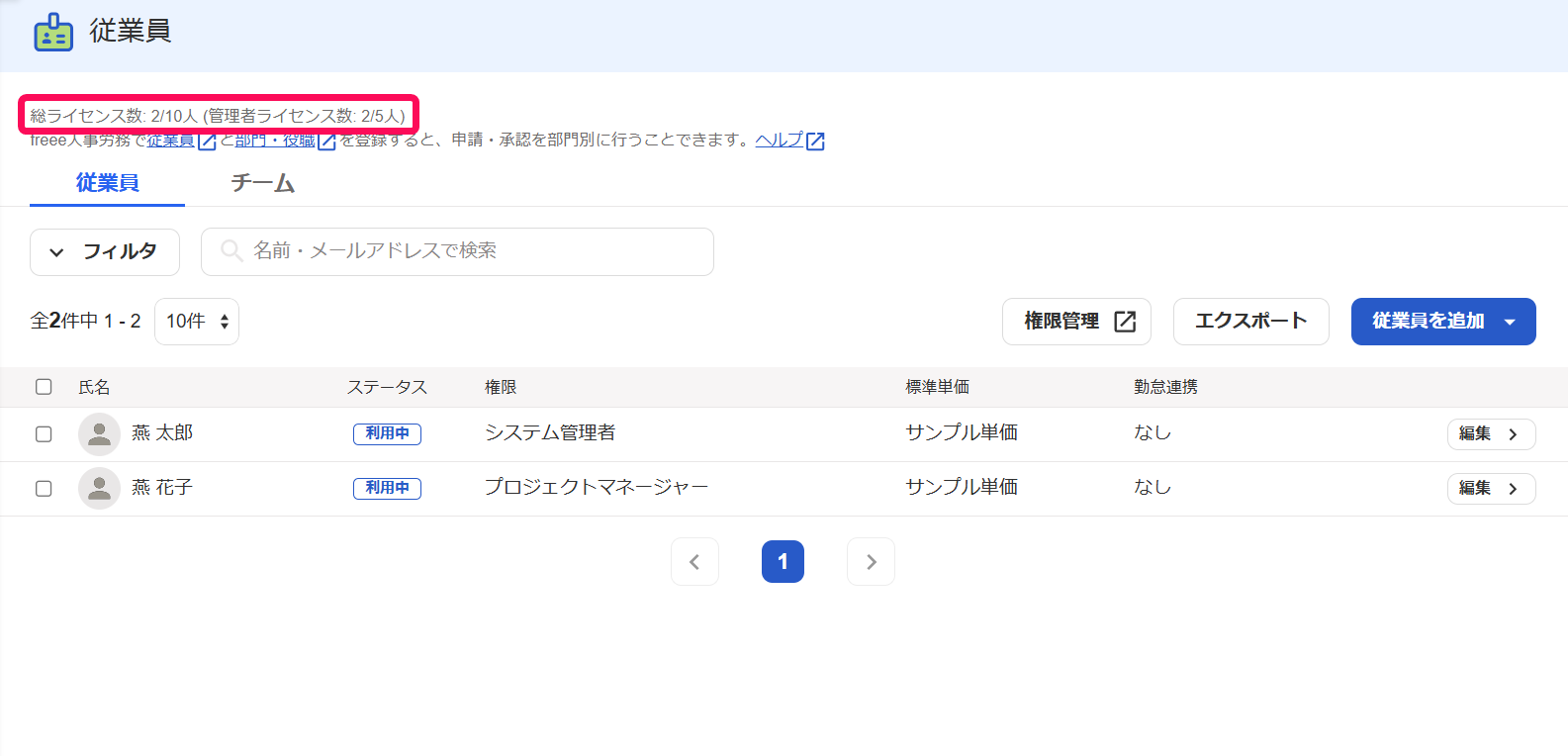Click なし in 燕 太郎 row
1568x756 pixels.
1153,433
